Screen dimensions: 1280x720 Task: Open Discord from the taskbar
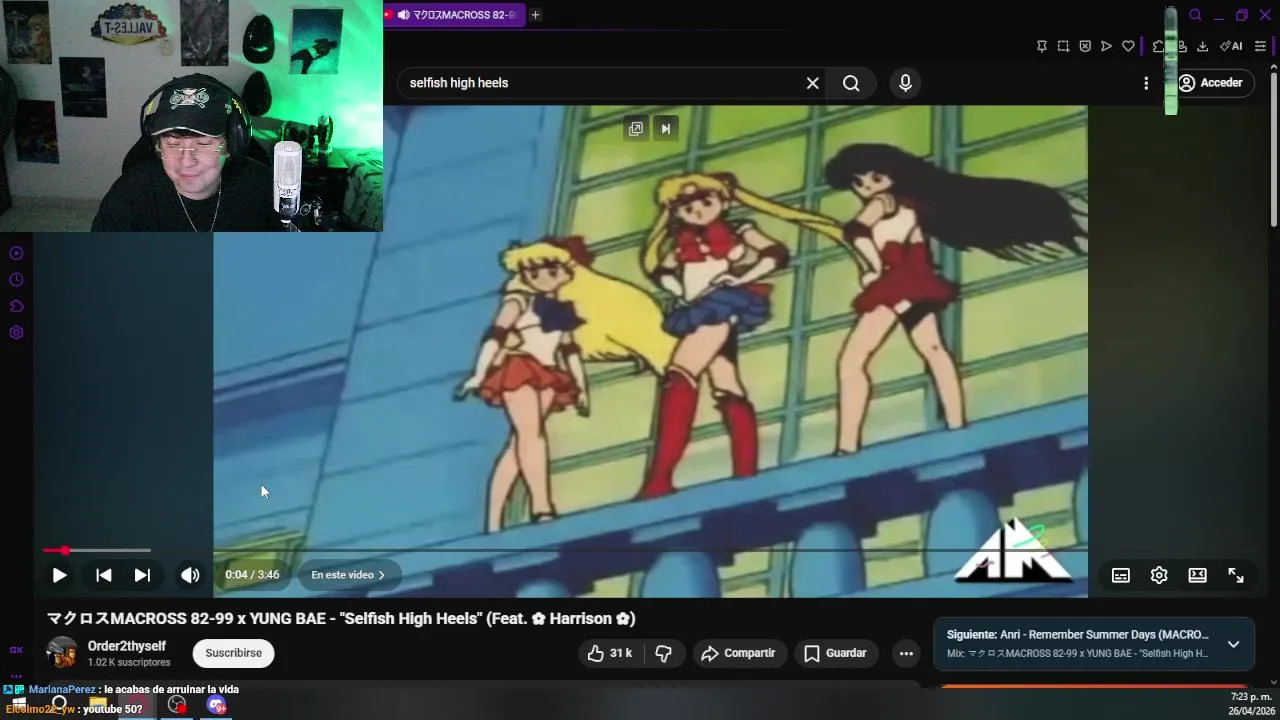[x=217, y=704]
